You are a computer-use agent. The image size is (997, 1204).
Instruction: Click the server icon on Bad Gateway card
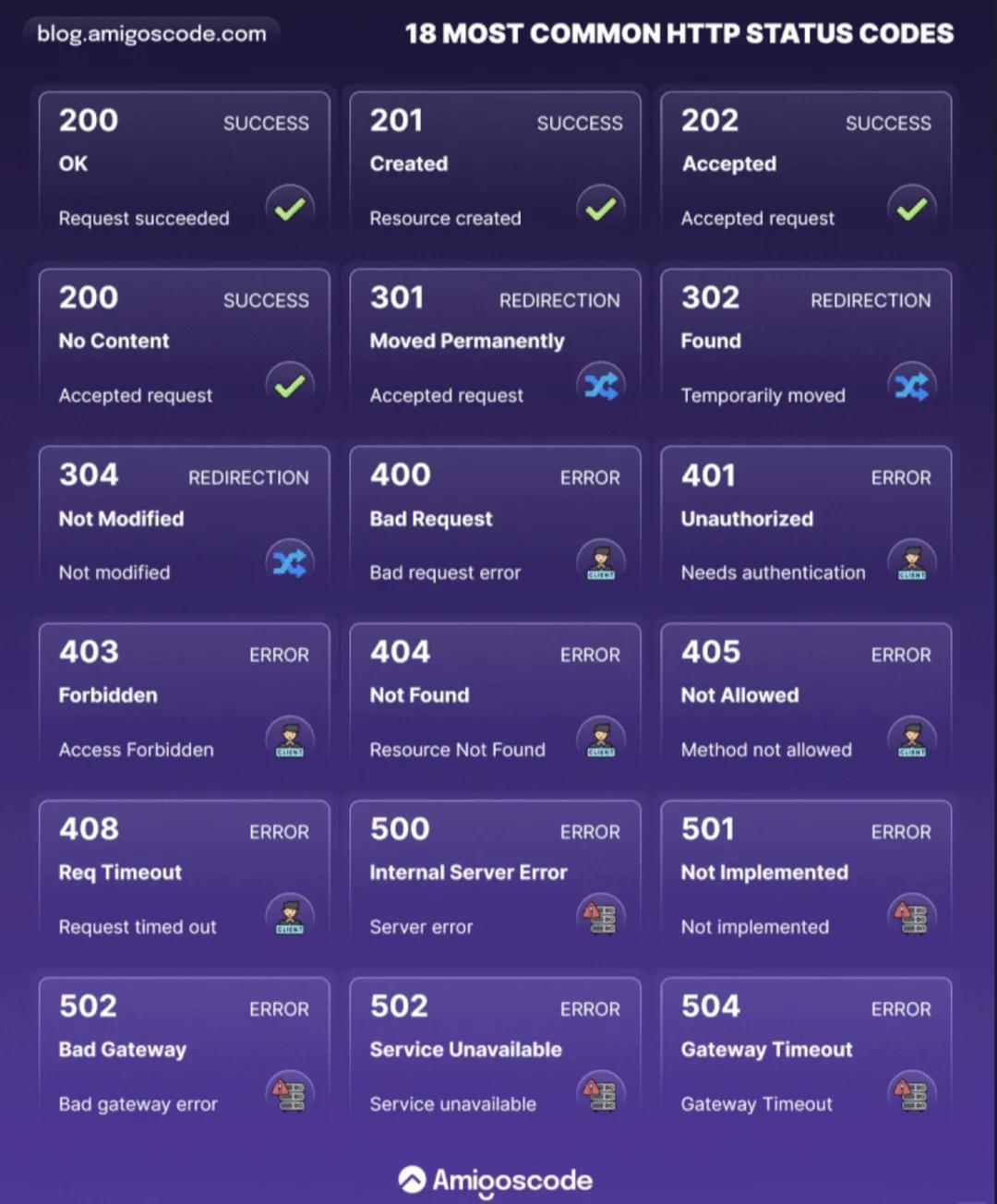290,1094
